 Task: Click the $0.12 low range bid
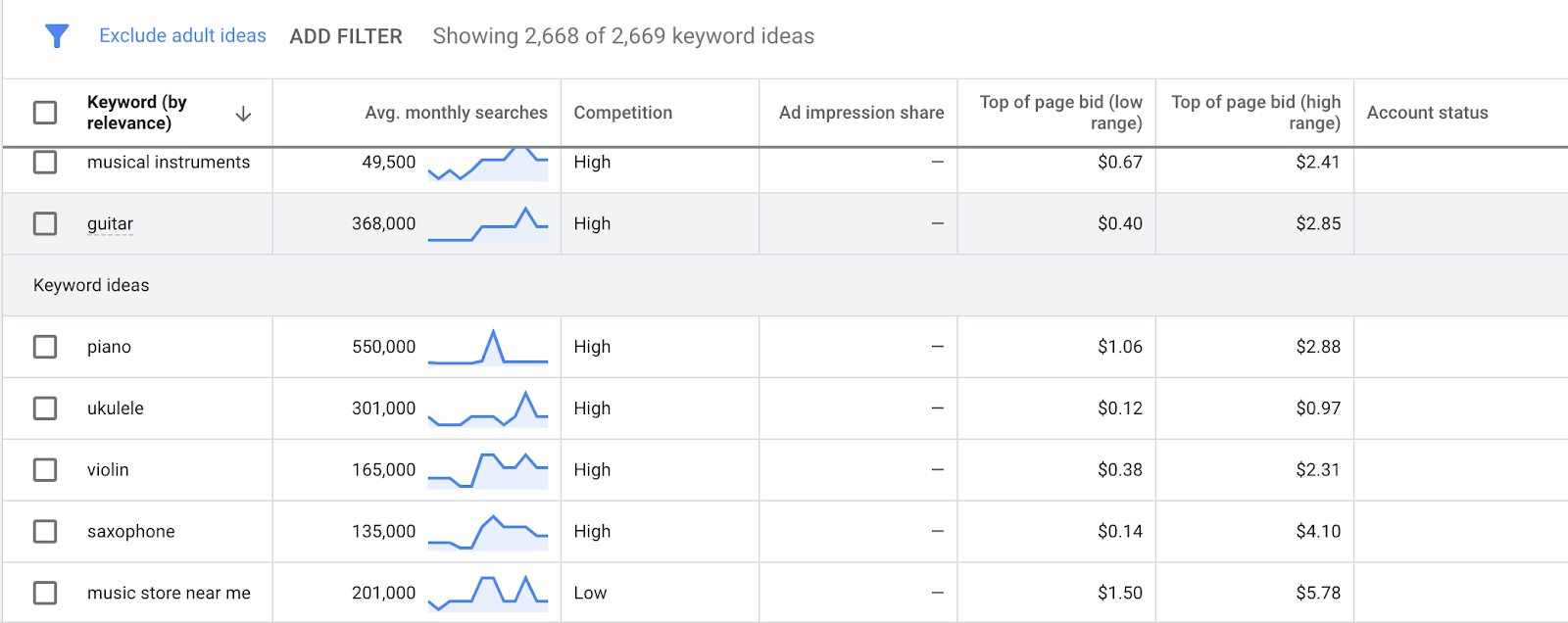[x=1120, y=408]
